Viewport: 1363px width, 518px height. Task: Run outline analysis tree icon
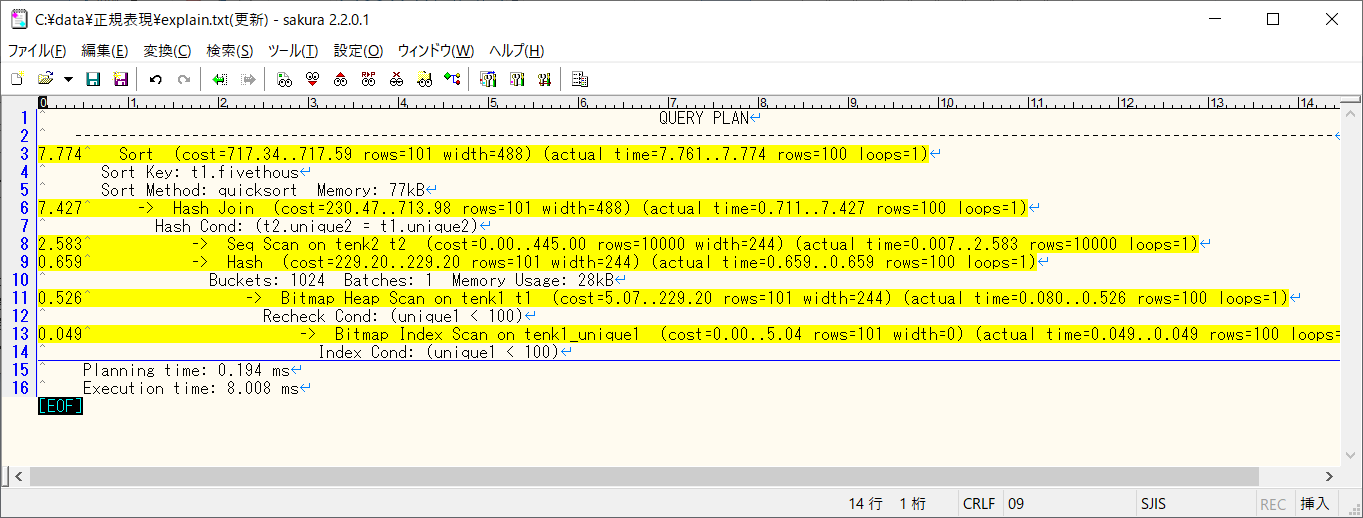pos(452,79)
